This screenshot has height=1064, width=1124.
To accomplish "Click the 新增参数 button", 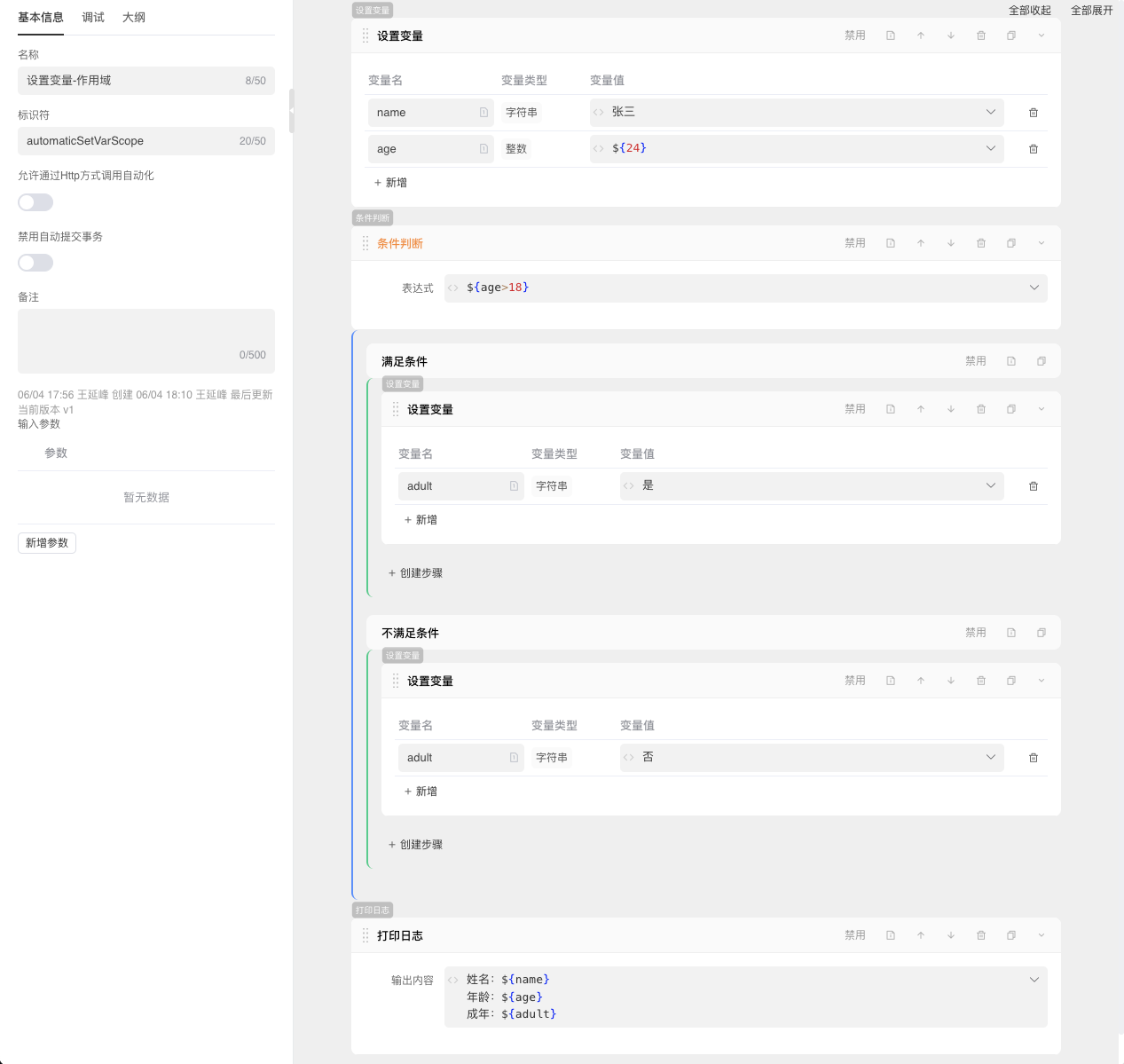I will (47, 543).
